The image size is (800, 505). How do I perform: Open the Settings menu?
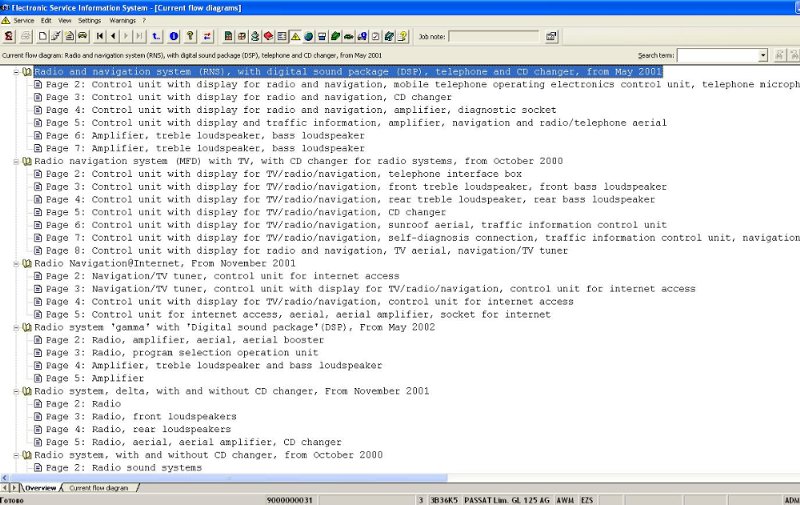(89, 20)
